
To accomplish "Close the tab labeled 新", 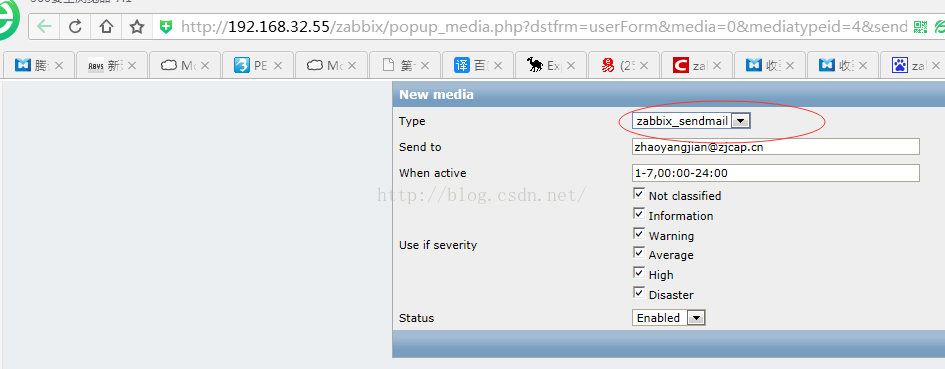I will tap(132, 66).
